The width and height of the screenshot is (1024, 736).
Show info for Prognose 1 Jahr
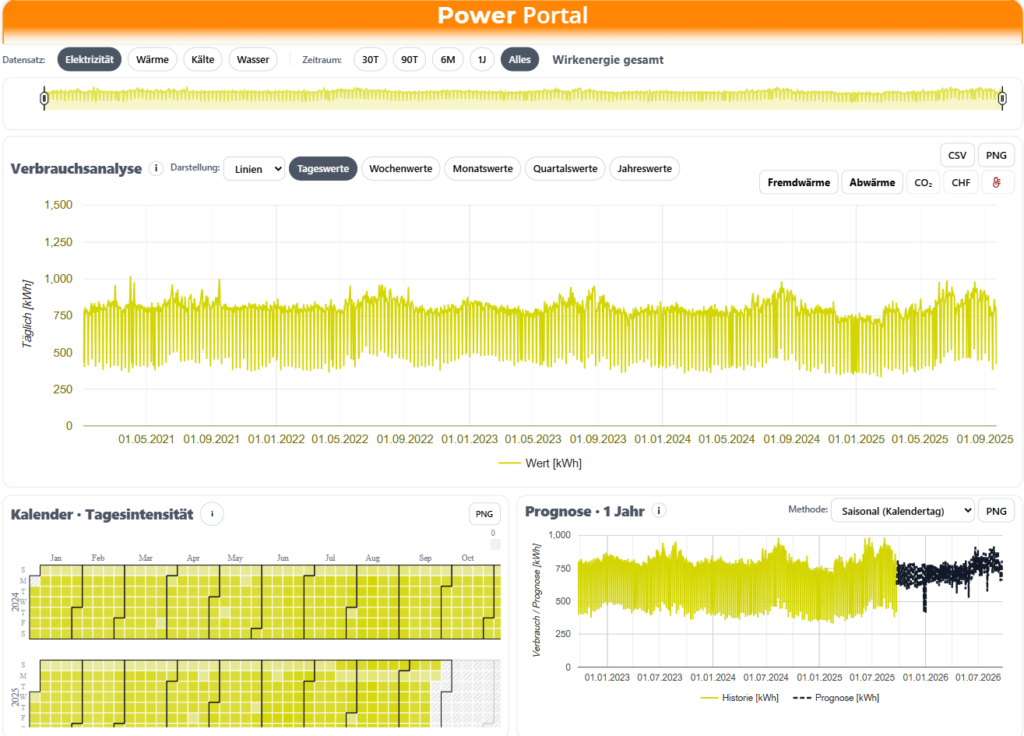click(x=658, y=511)
